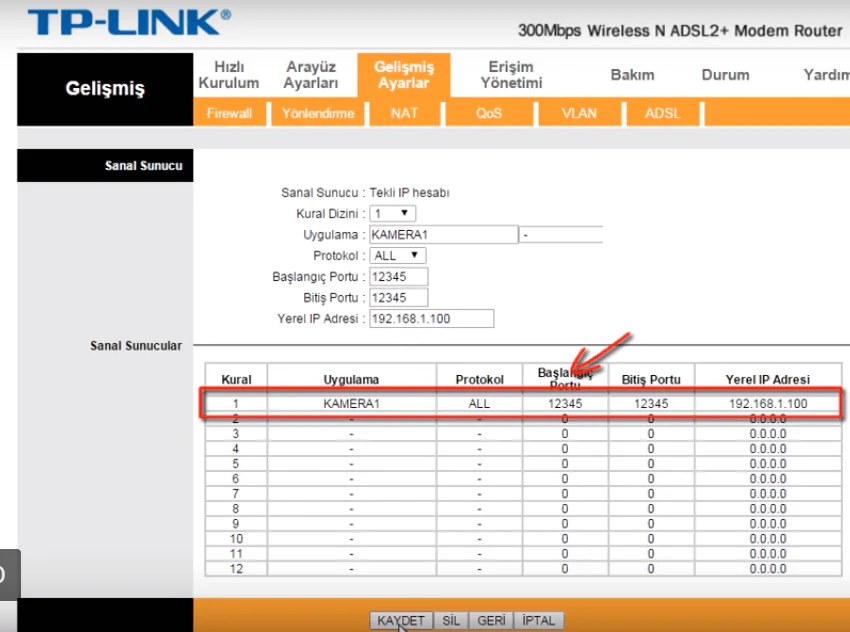
Task: Open the Arayüz Ayarları menu
Action: coord(311,74)
